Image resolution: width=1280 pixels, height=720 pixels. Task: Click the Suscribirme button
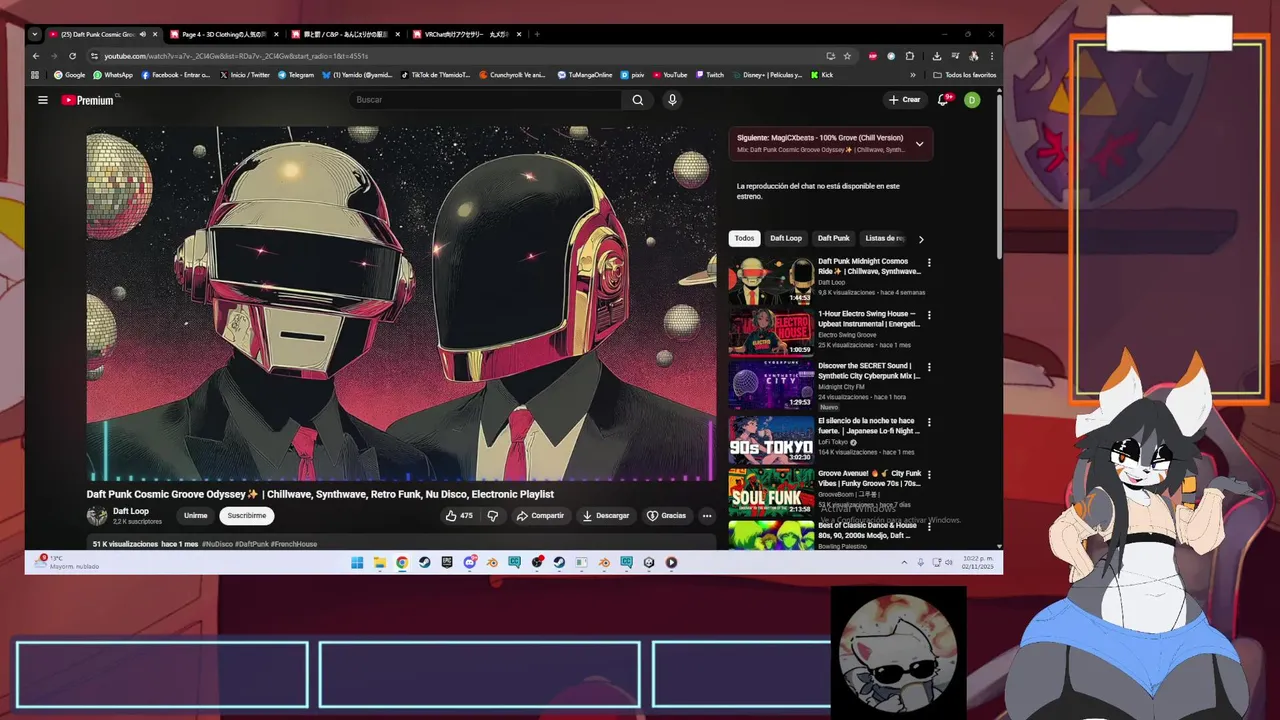[247, 516]
